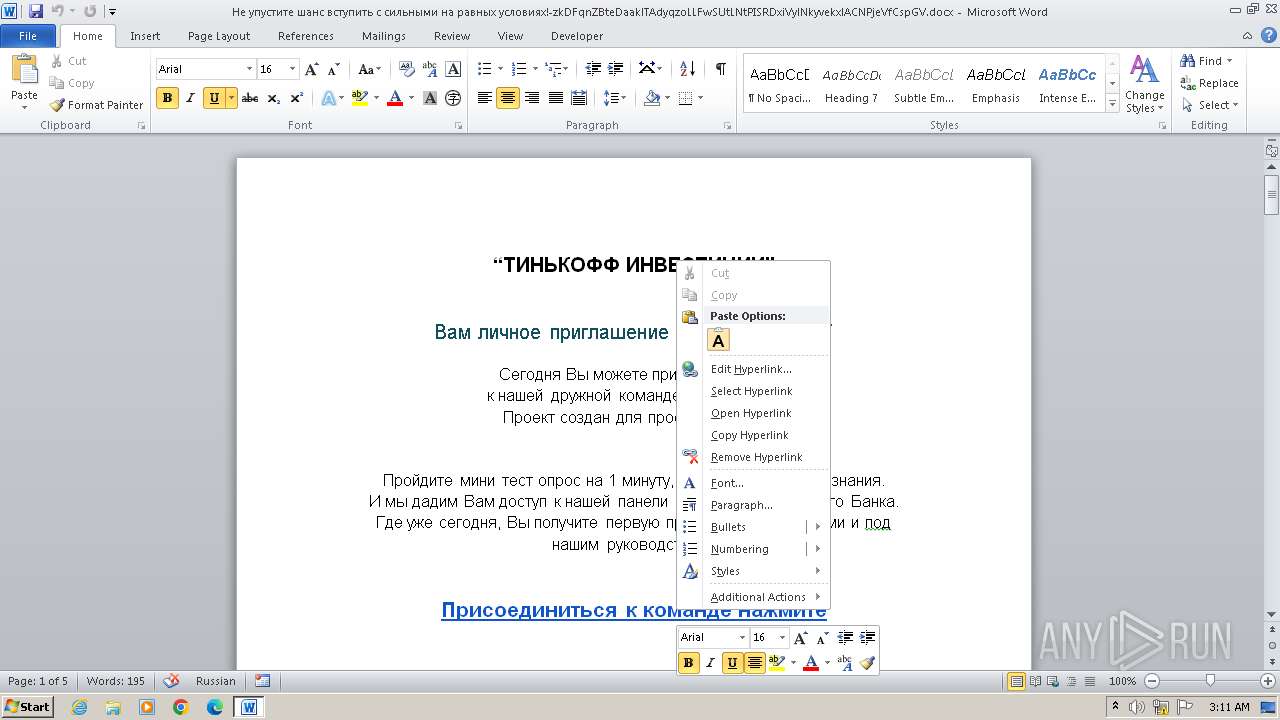Toggle Center alignment in the ribbon
The height and width of the screenshot is (720, 1280).
(x=508, y=98)
